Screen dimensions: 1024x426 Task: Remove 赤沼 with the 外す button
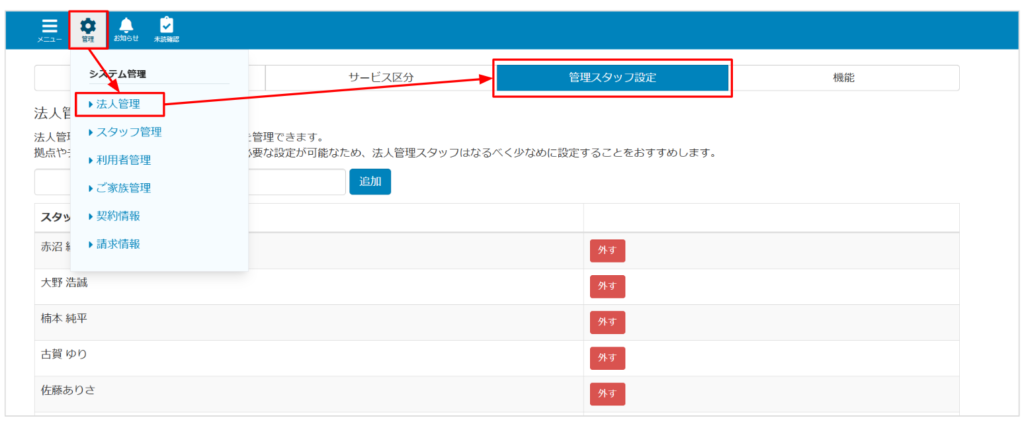(607, 251)
